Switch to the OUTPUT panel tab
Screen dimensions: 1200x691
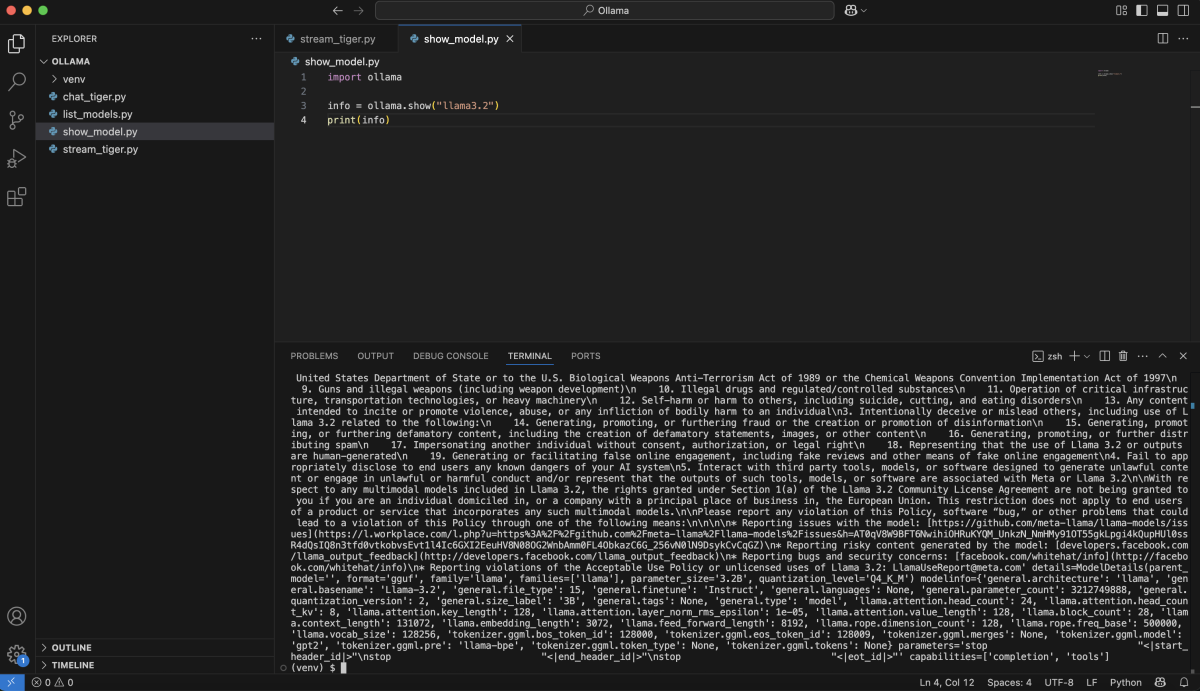tap(376, 356)
